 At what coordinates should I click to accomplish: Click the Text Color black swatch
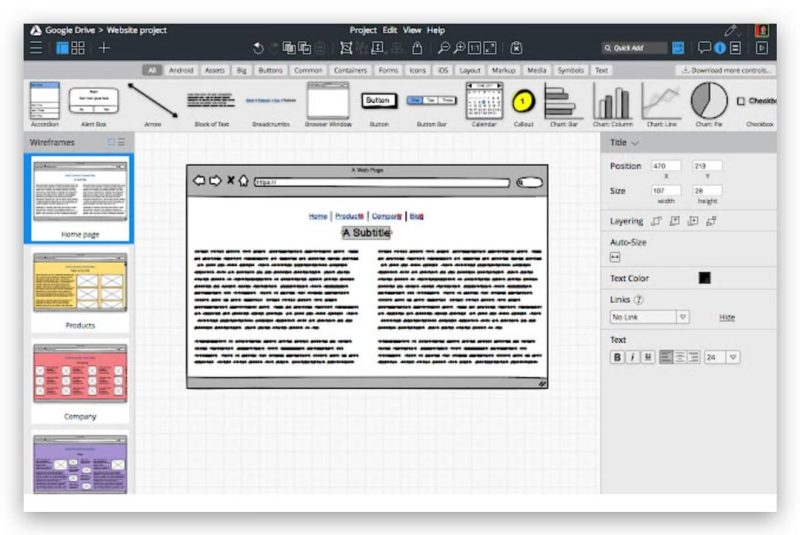coord(705,278)
